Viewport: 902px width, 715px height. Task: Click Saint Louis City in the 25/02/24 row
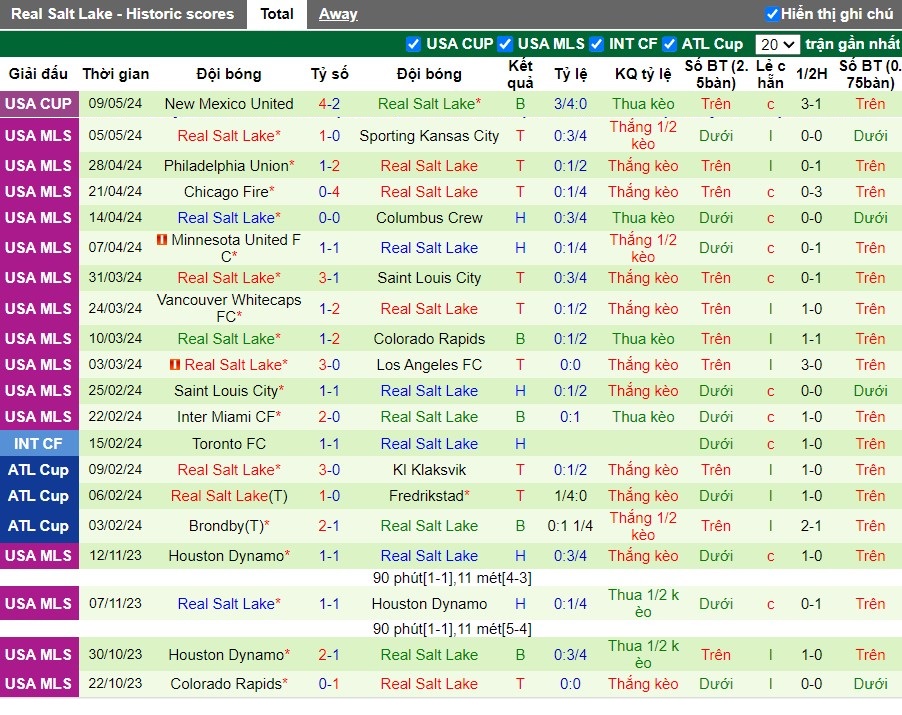226,391
